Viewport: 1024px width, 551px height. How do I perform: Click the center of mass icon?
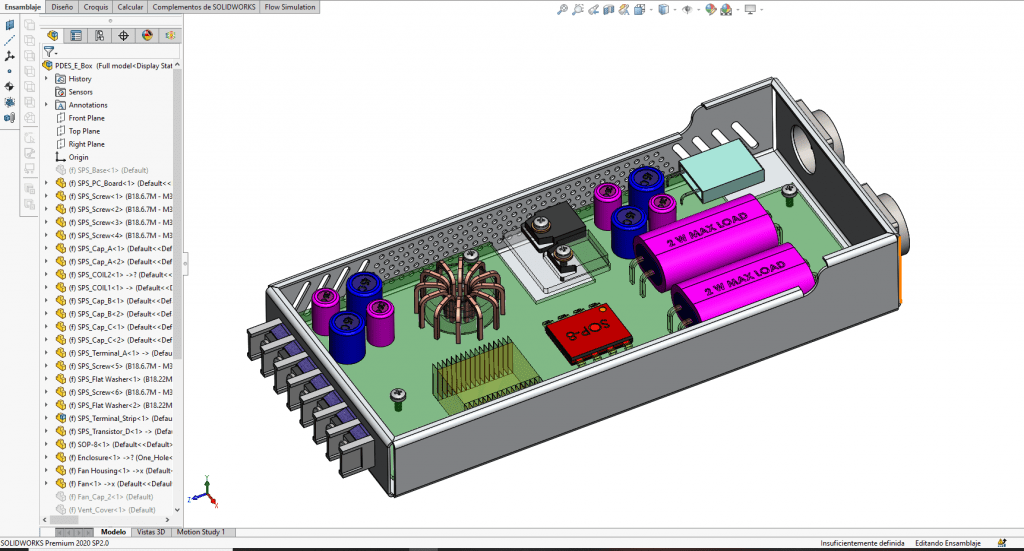[x=9, y=86]
